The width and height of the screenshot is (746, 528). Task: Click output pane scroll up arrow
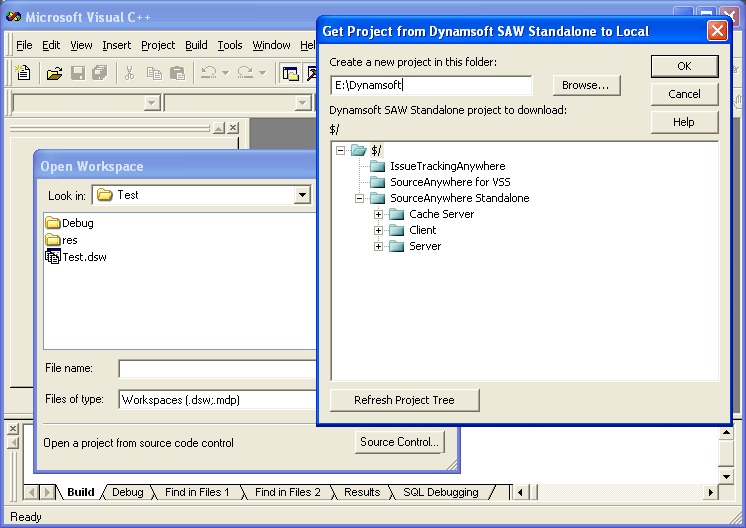click(726, 433)
